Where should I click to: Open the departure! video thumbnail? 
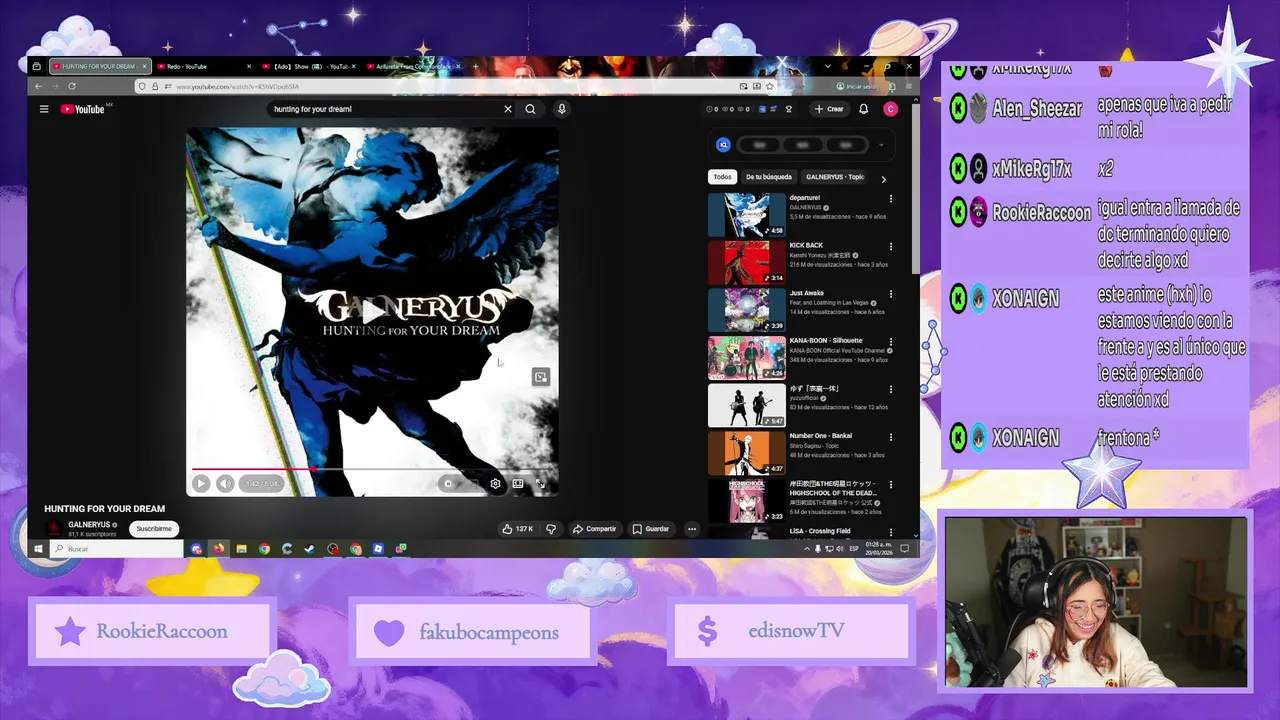(747, 215)
